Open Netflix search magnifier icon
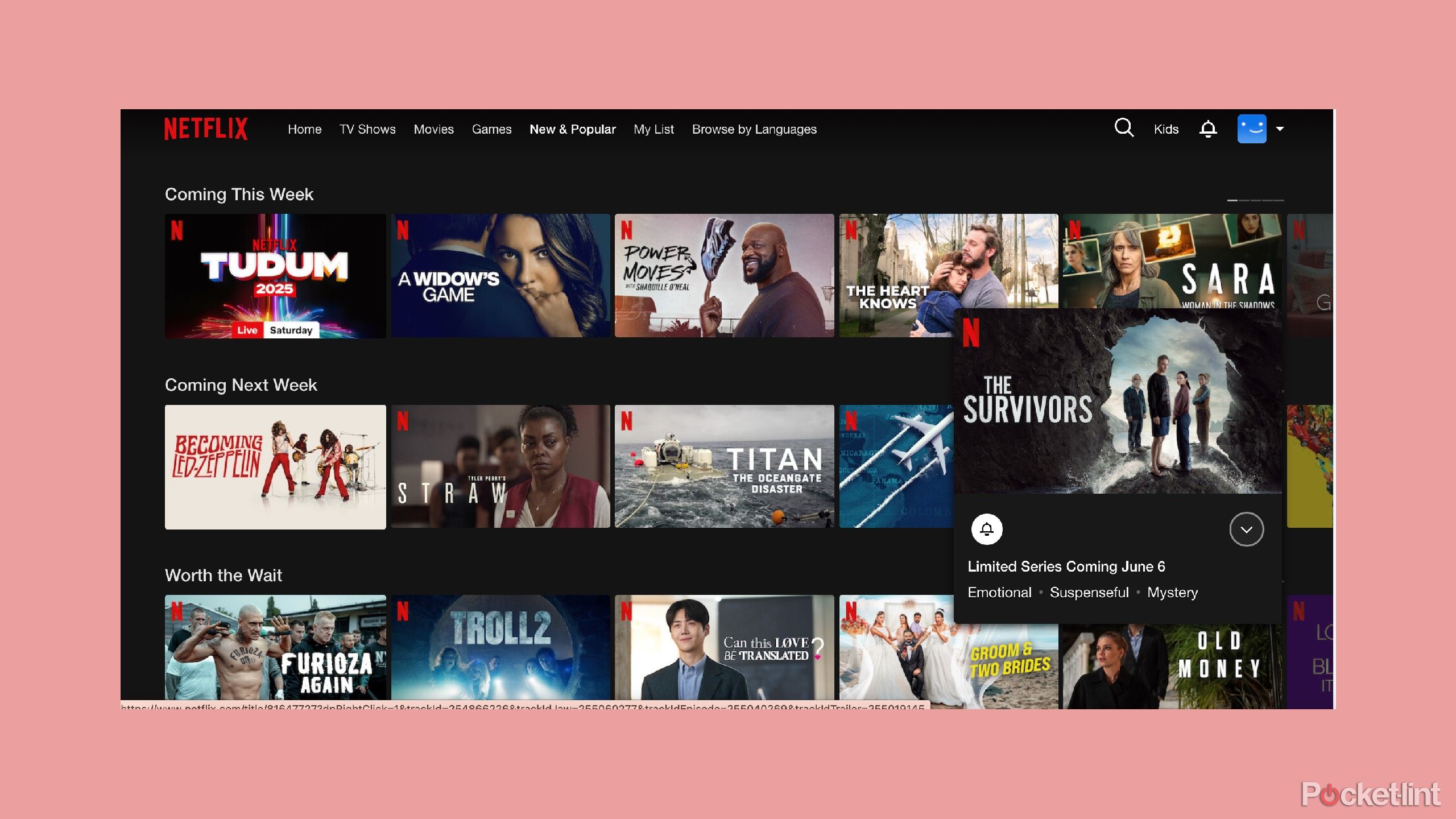 coord(1124,128)
